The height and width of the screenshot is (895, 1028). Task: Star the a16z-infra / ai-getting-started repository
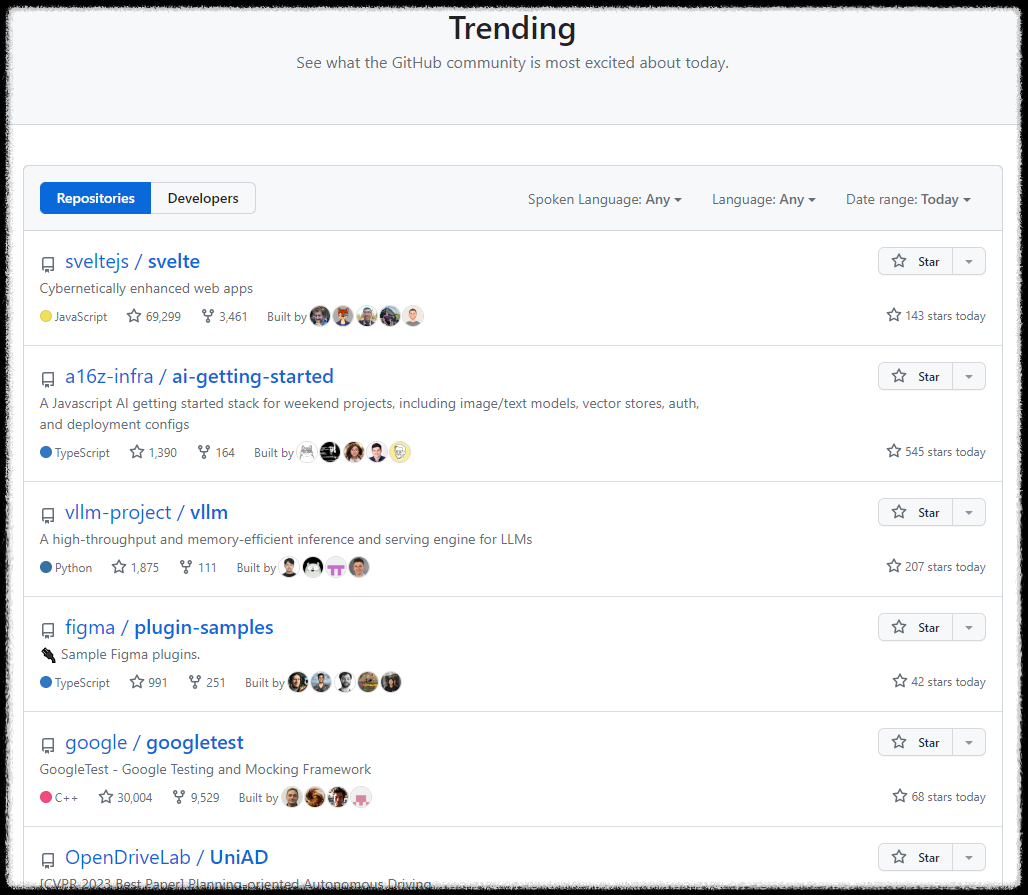[x=915, y=376]
